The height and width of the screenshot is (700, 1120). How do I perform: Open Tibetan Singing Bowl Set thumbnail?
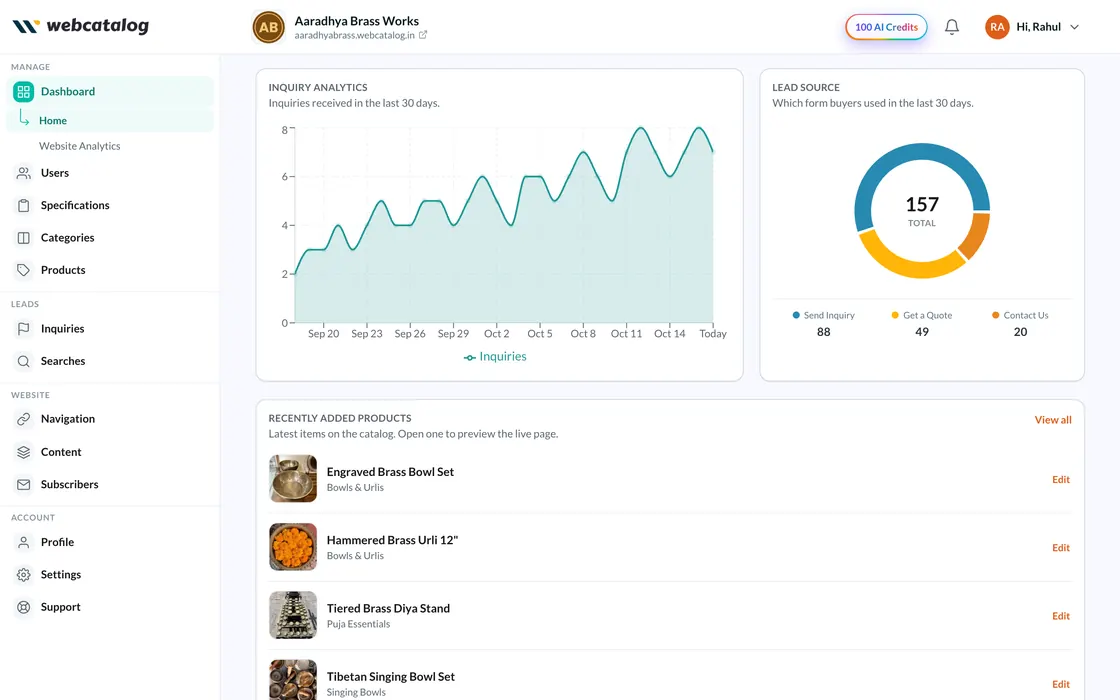coord(293,680)
